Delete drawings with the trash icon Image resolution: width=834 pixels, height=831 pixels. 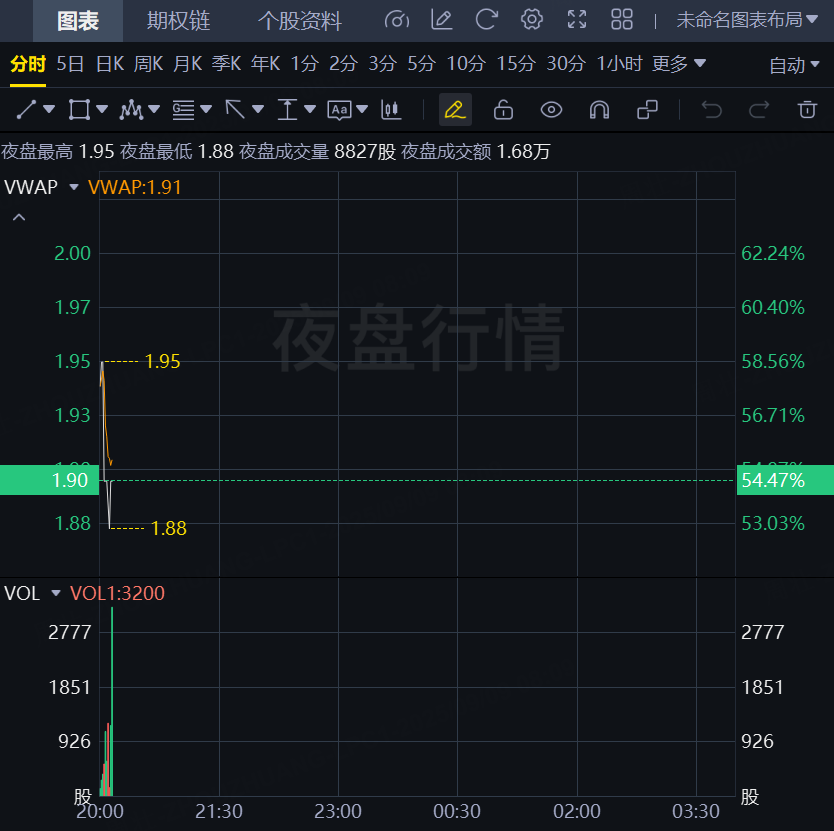(807, 109)
